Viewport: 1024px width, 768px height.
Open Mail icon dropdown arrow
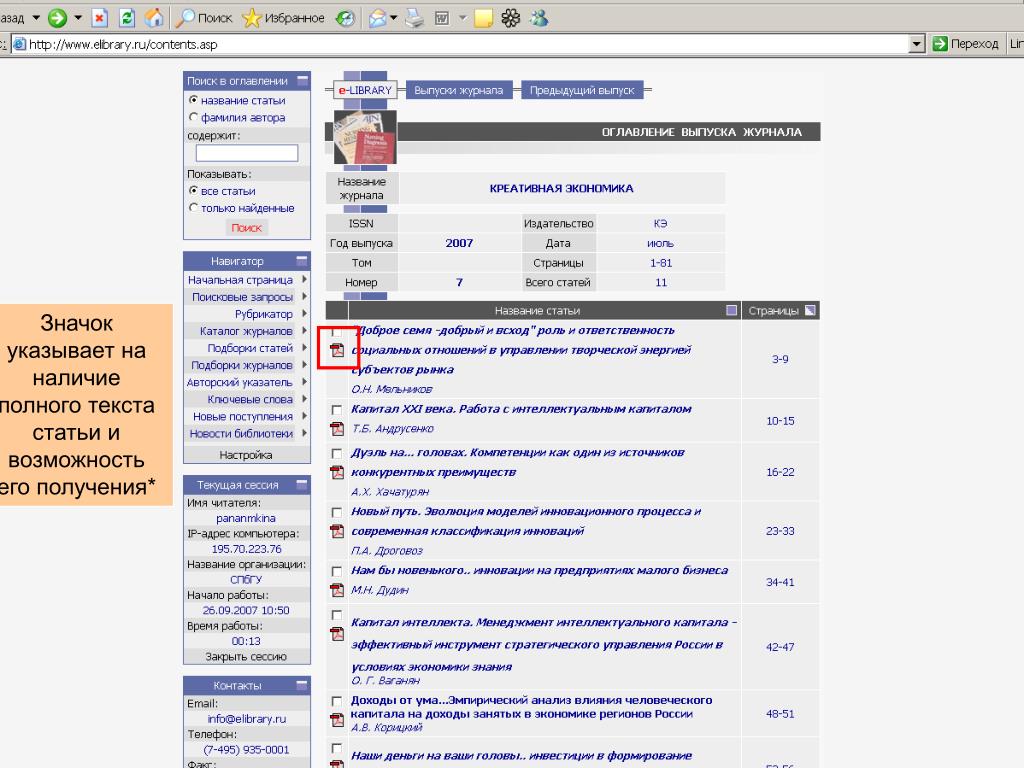pyautogui.click(x=393, y=18)
